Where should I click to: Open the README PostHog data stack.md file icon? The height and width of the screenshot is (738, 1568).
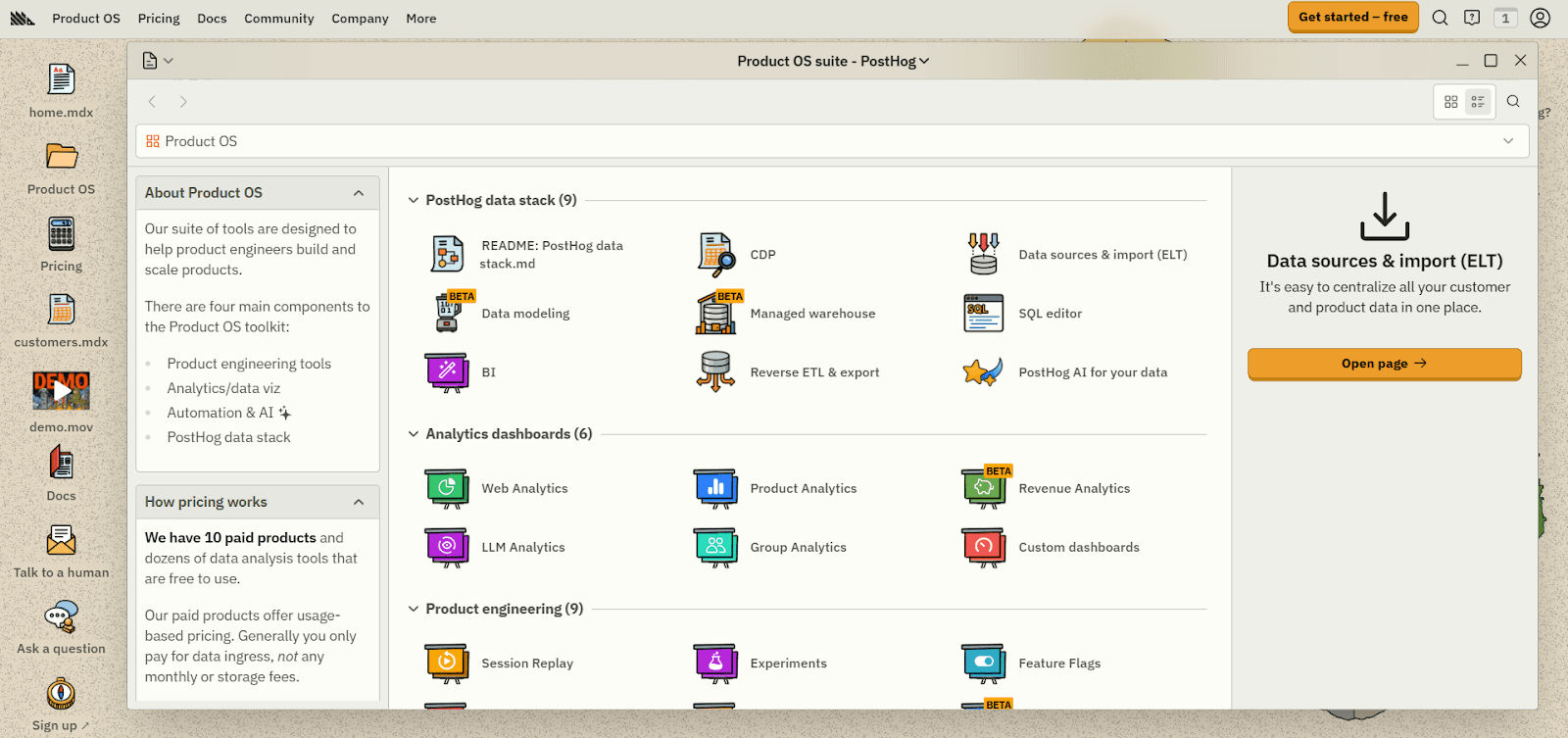pyautogui.click(x=448, y=254)
